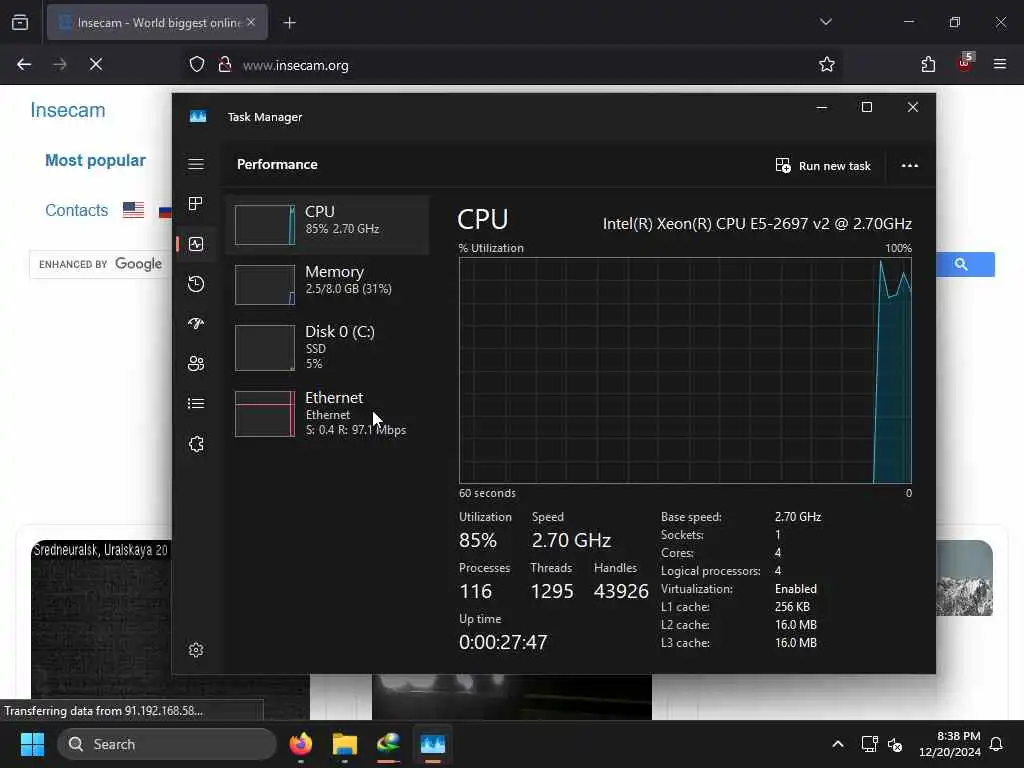
Task: Open Windows Start menu
Action: (x=32, y=744)
